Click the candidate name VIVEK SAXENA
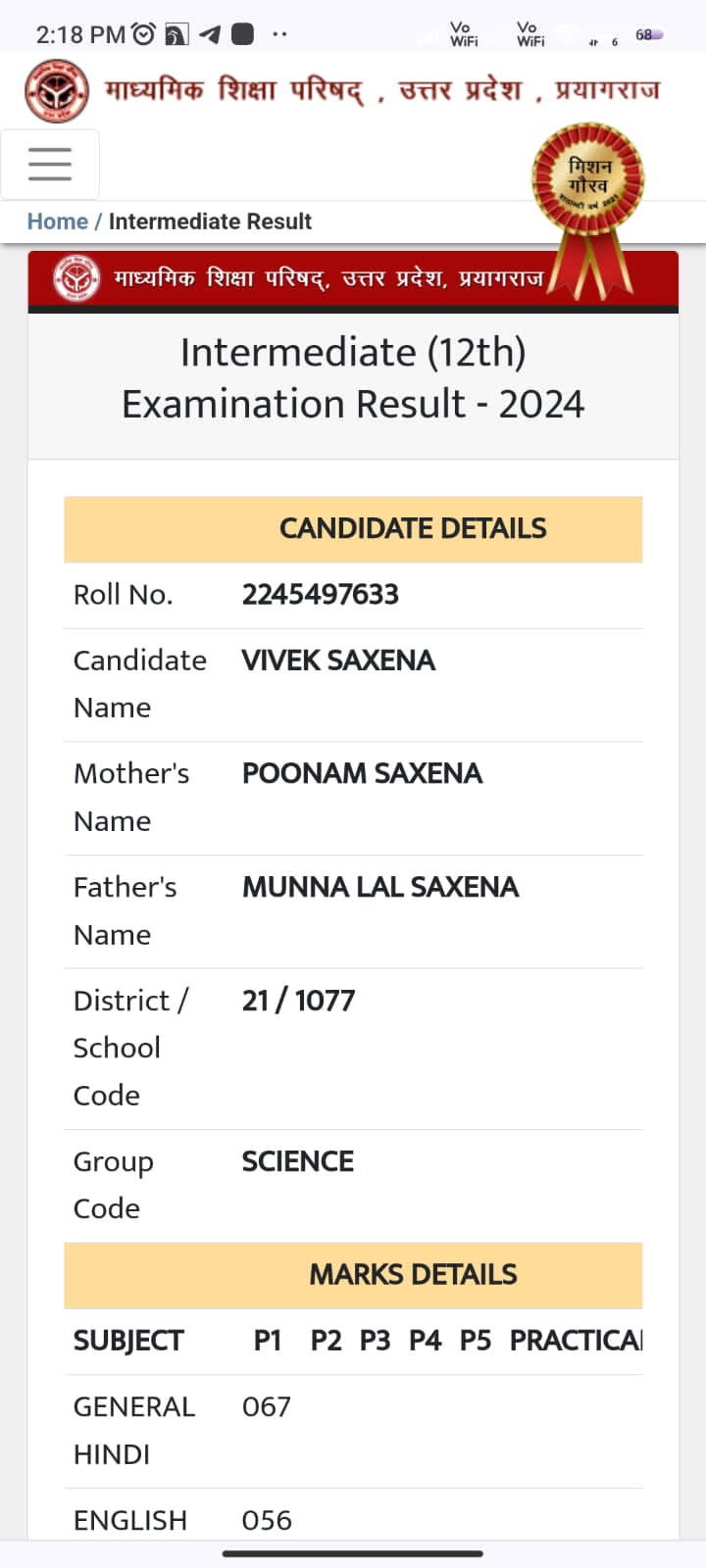Viewport: 706px width, 1568px height. coord(338,661)
